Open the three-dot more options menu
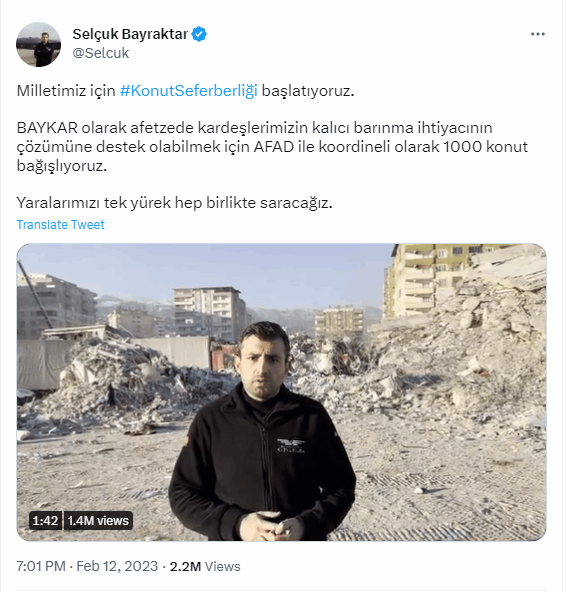This screenshot has width=567, height=592. click(x=538, y=34)
